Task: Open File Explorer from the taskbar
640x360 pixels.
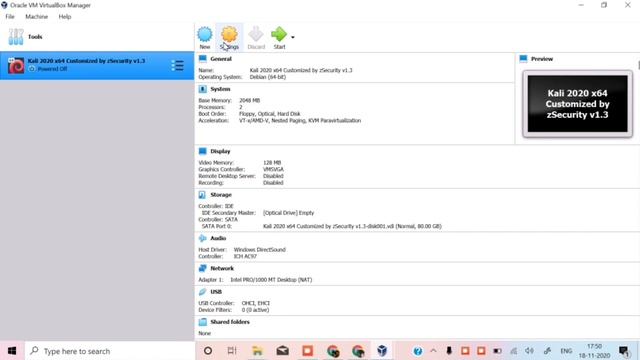Action: tap(257, 351)
